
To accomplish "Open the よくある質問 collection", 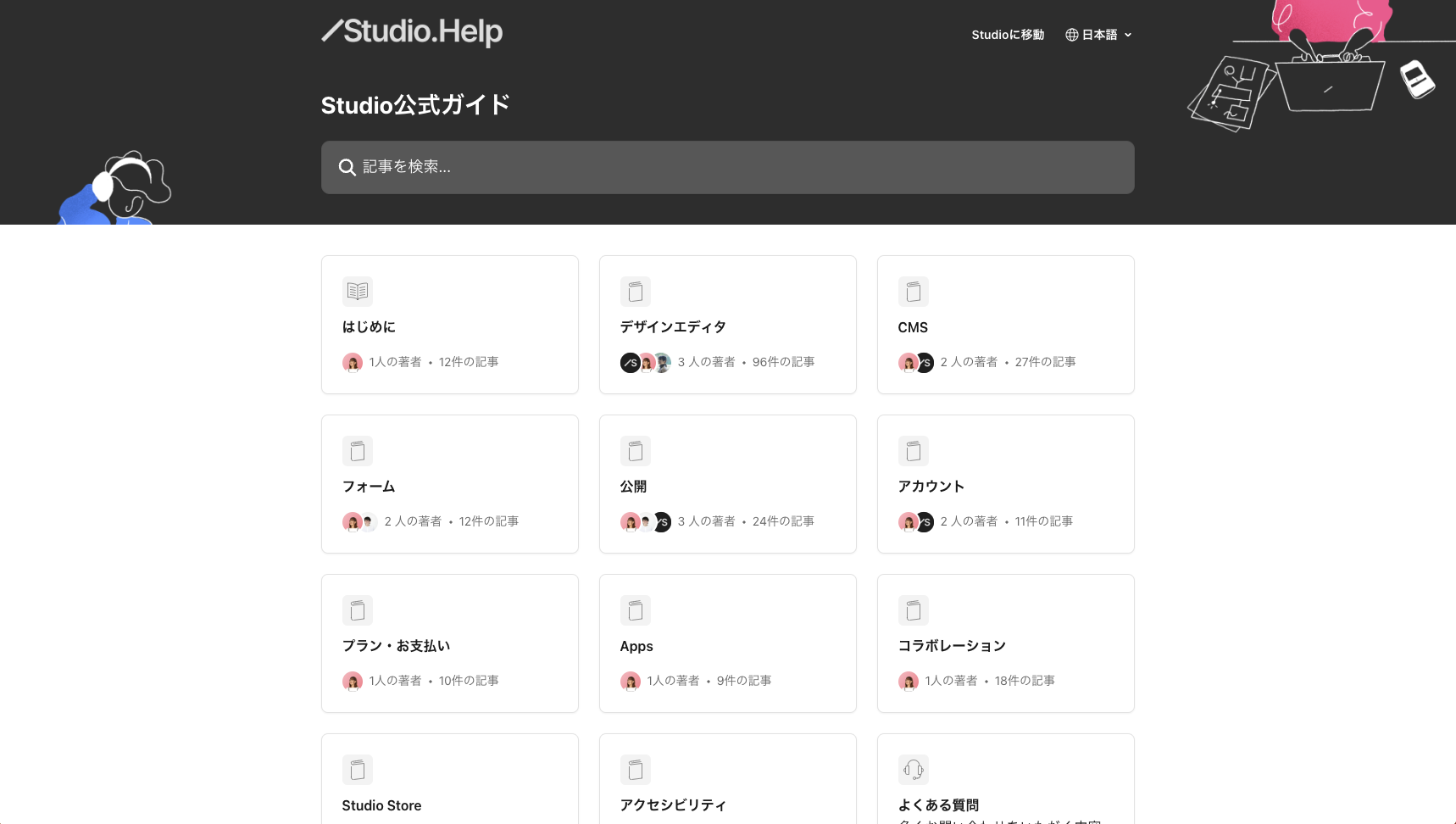I will pyautogui.click(x=1006, y=779).
